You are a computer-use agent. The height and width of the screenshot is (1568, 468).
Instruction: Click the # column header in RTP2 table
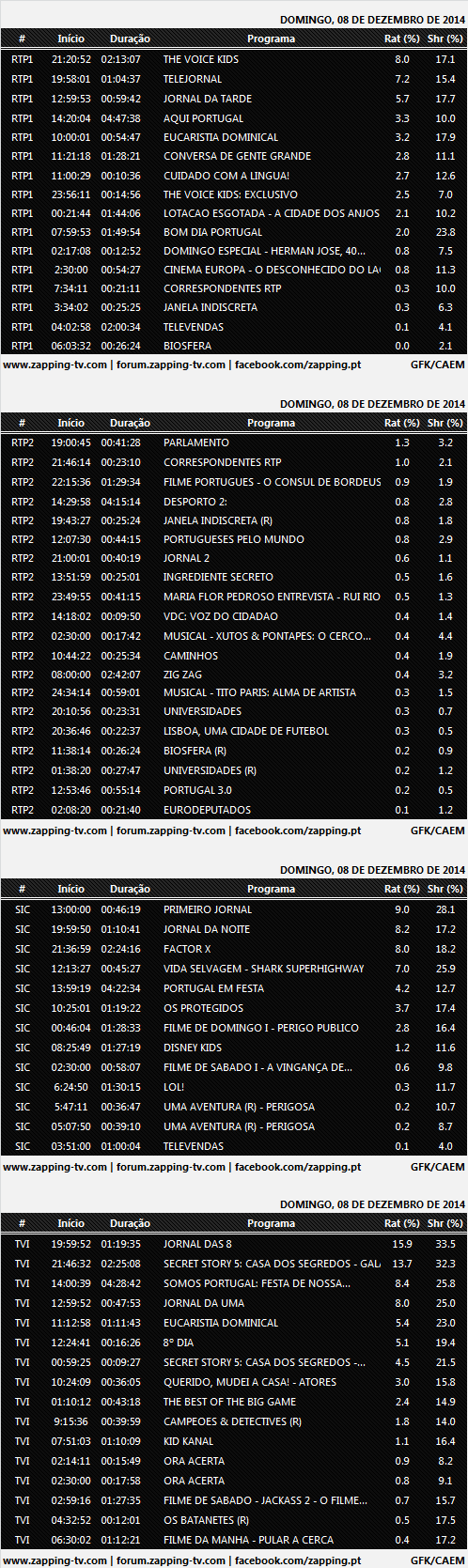pyautogui.click(x=23, y=423)
